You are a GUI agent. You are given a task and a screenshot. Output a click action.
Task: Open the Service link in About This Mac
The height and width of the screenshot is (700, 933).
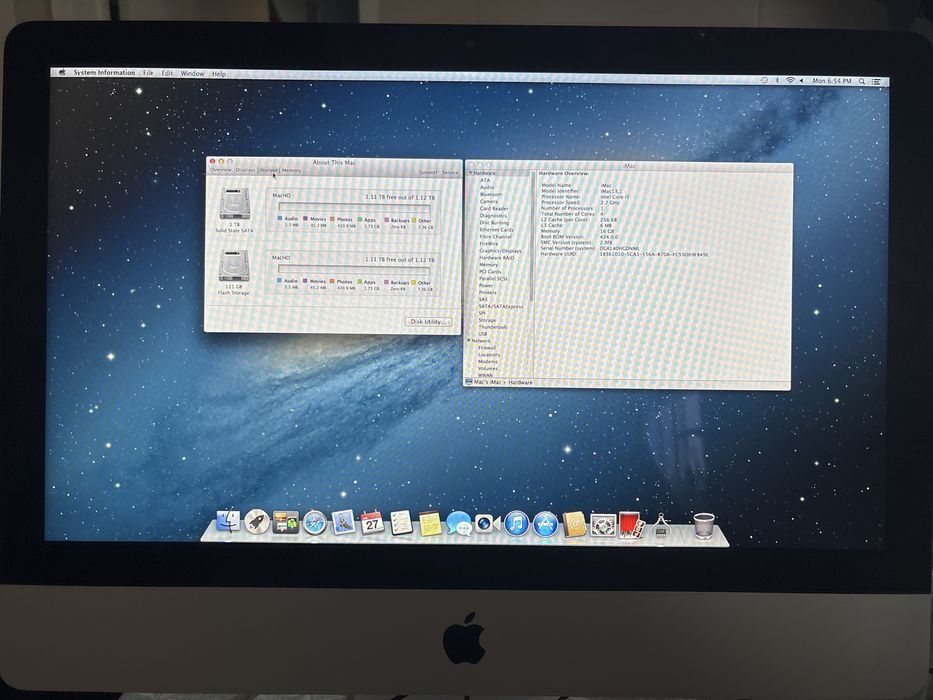450,173
